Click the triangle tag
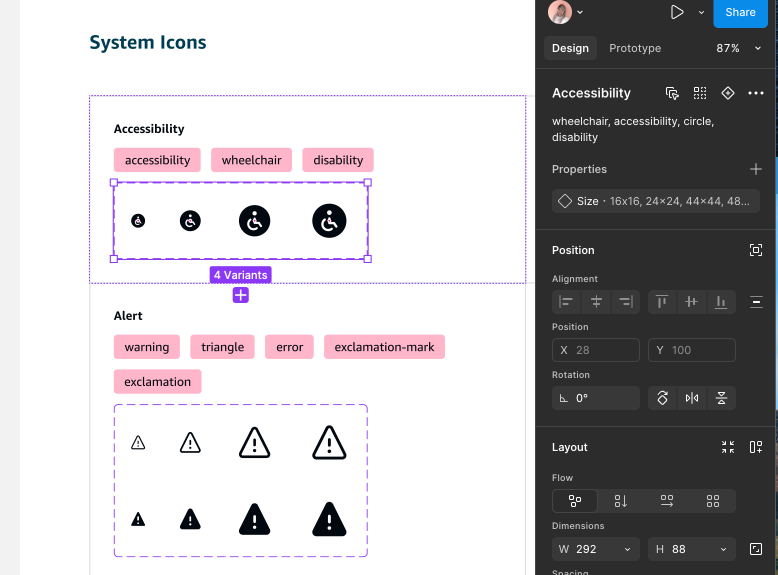This screenshot has height=575, width=778. (222, 347)
